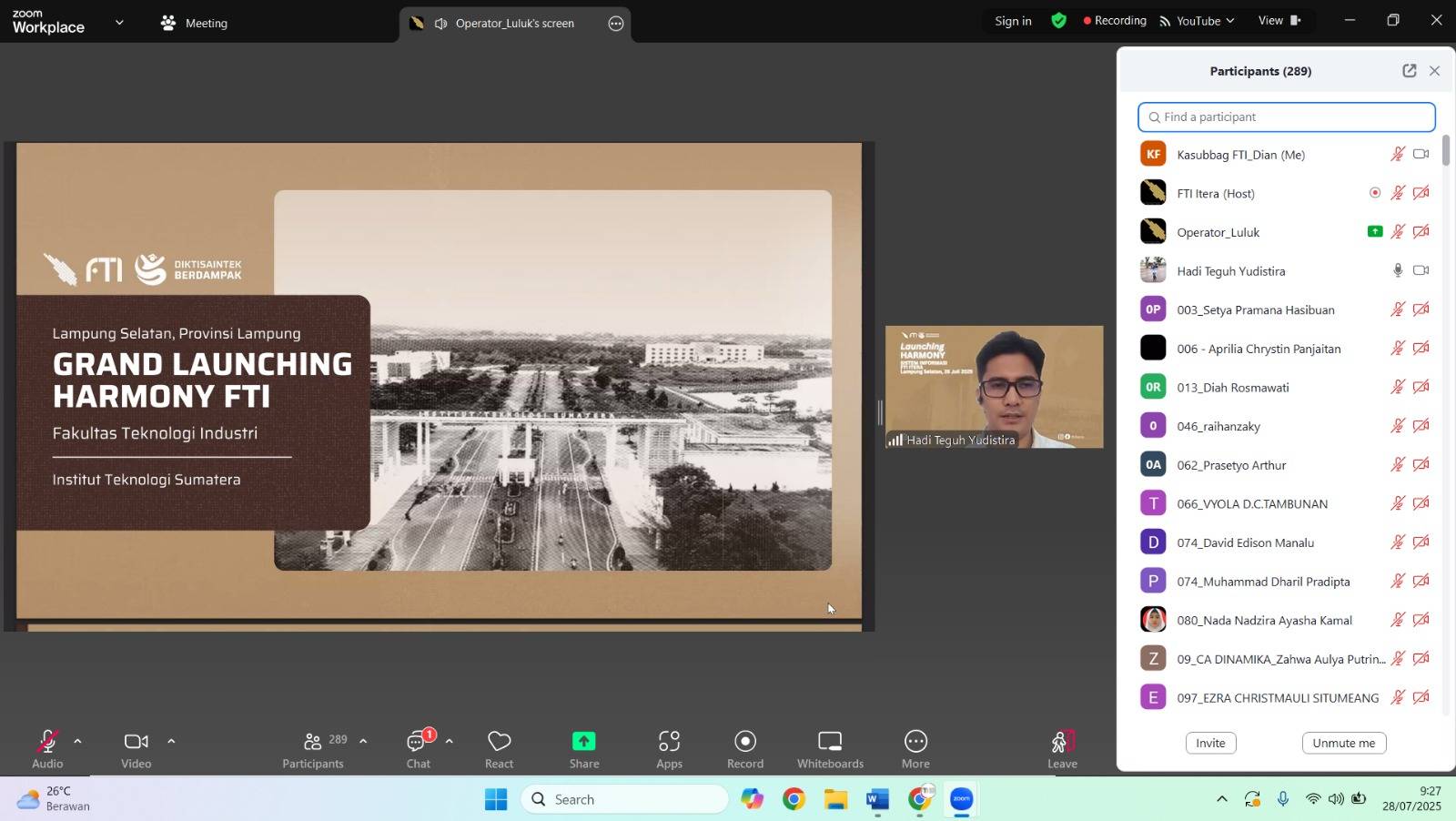Expand the video options arrow
The width and height of the screenshot is (1456, 821).
(x=171, y=742)
